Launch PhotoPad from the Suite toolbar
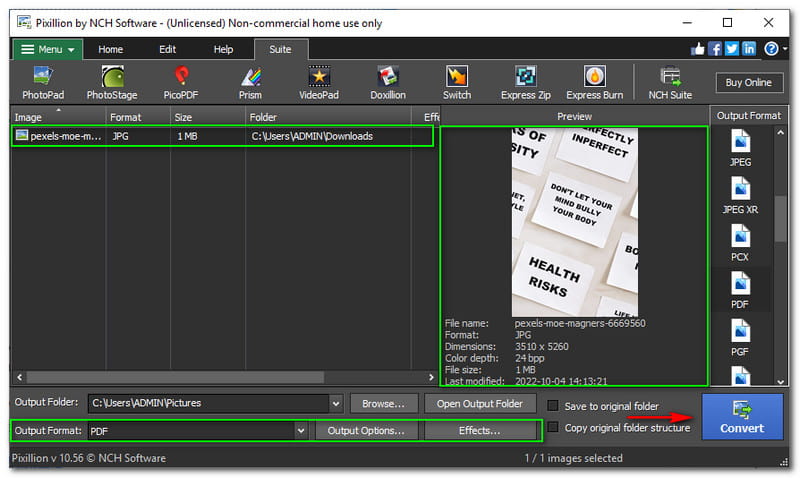 tap(43, 82)
